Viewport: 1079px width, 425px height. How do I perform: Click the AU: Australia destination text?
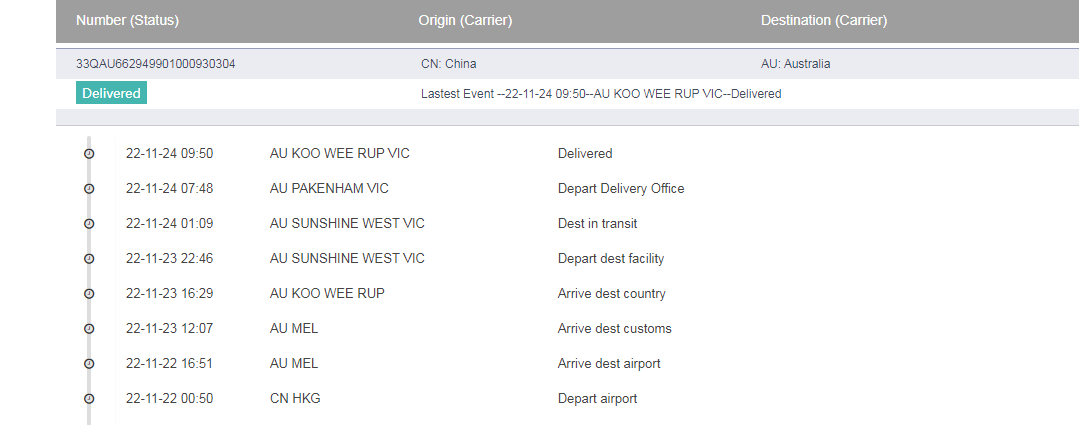pos(795,64)
